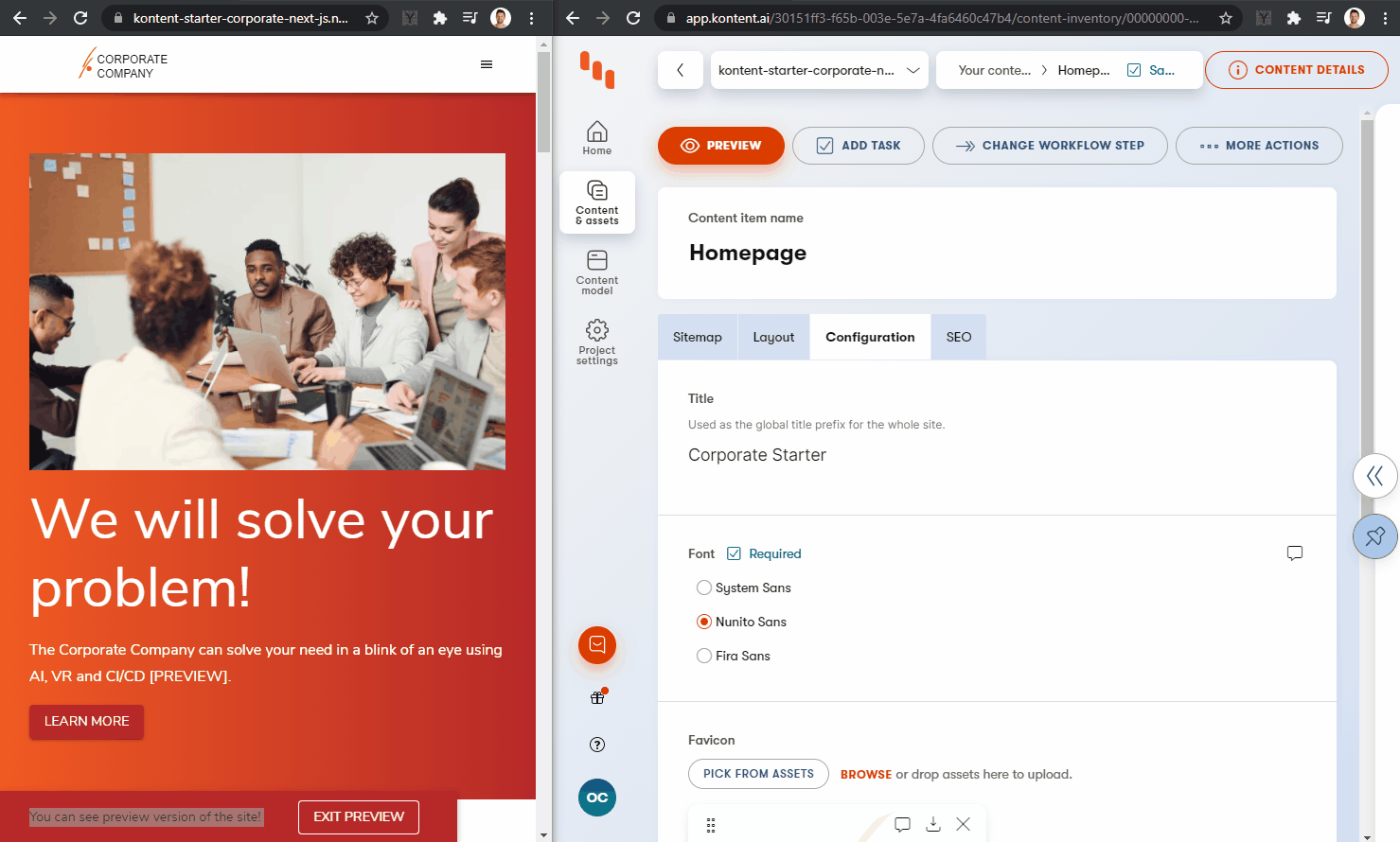Screen dimensions: 1400x842
Task: Click the gift what's new icon
Action: click(597, 697)
